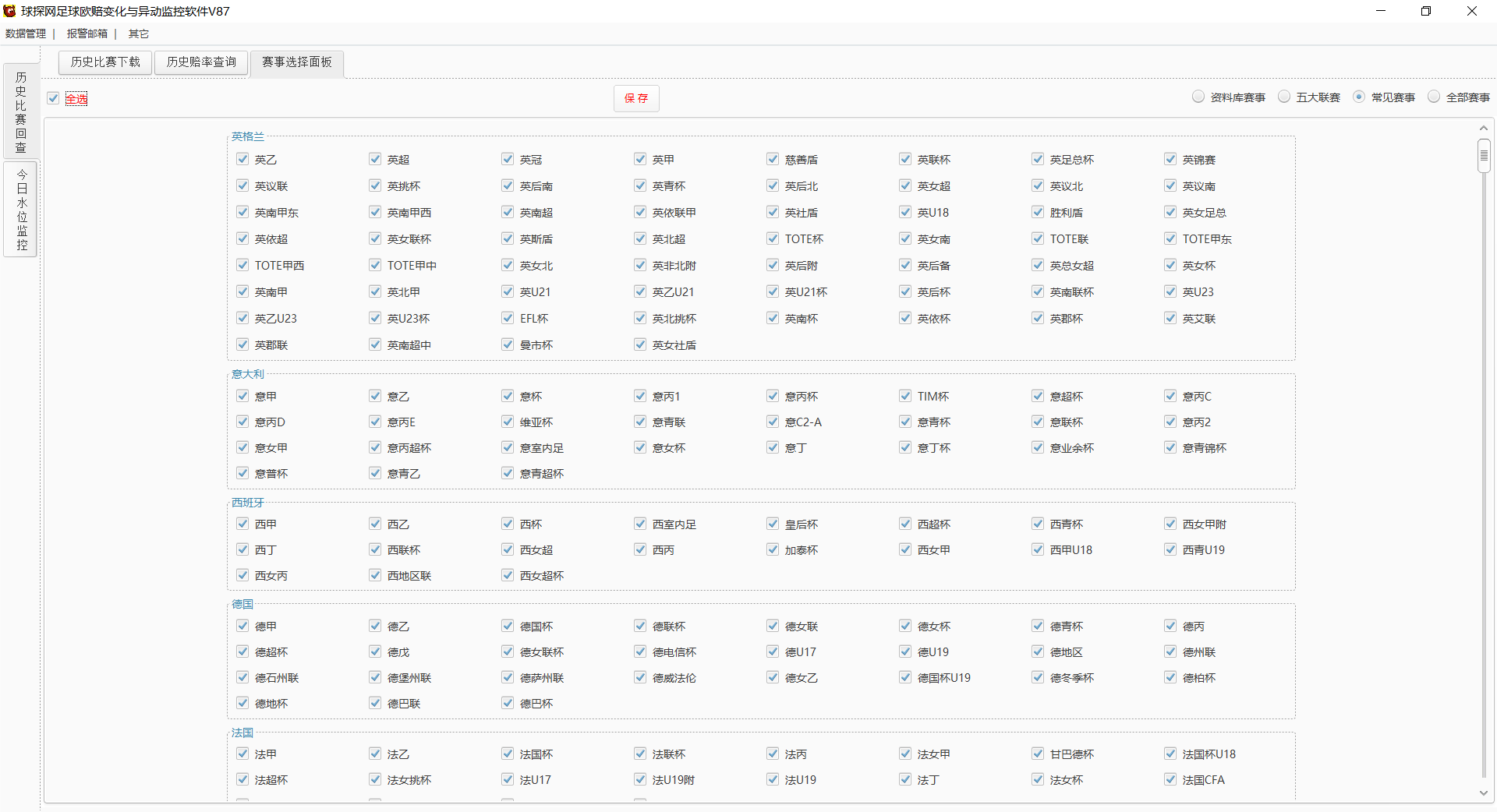This screenshot has width=1497, height=812.
Task: Toggle the 全选 checkbox
Action: point(53,98)
